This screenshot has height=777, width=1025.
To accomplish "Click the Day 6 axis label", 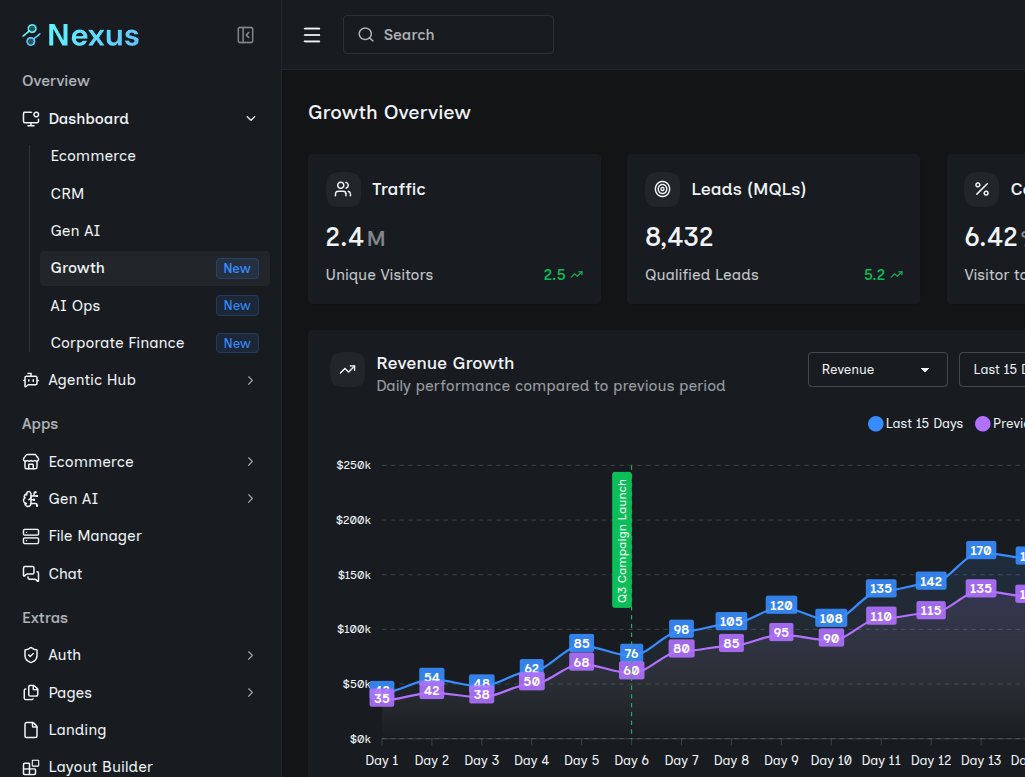I will [631, 761].
